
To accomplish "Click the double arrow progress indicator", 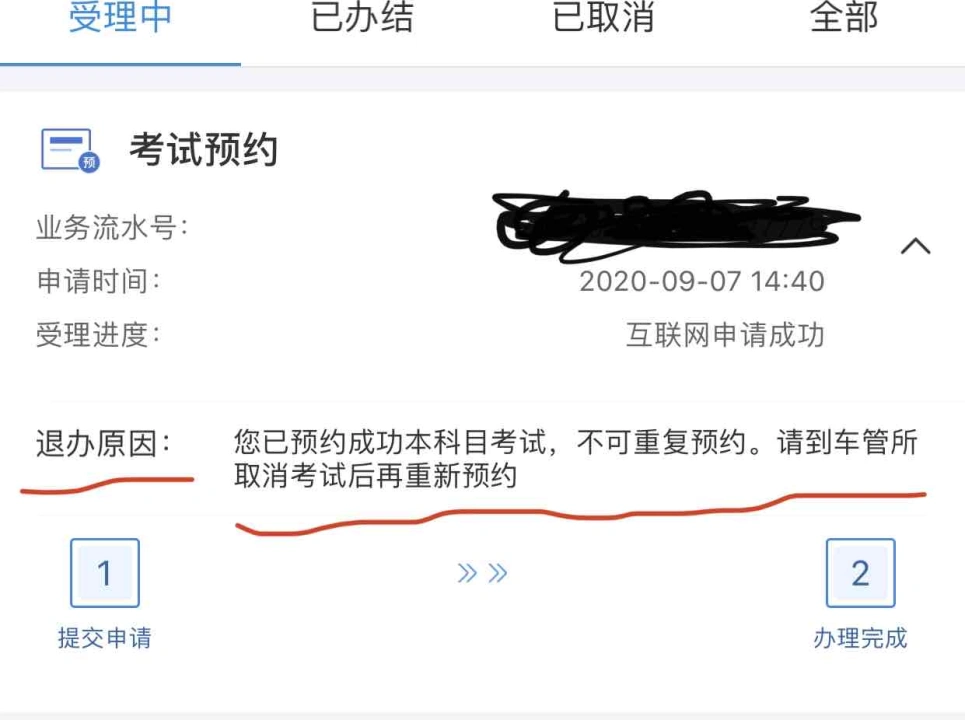I will [482, 573].
